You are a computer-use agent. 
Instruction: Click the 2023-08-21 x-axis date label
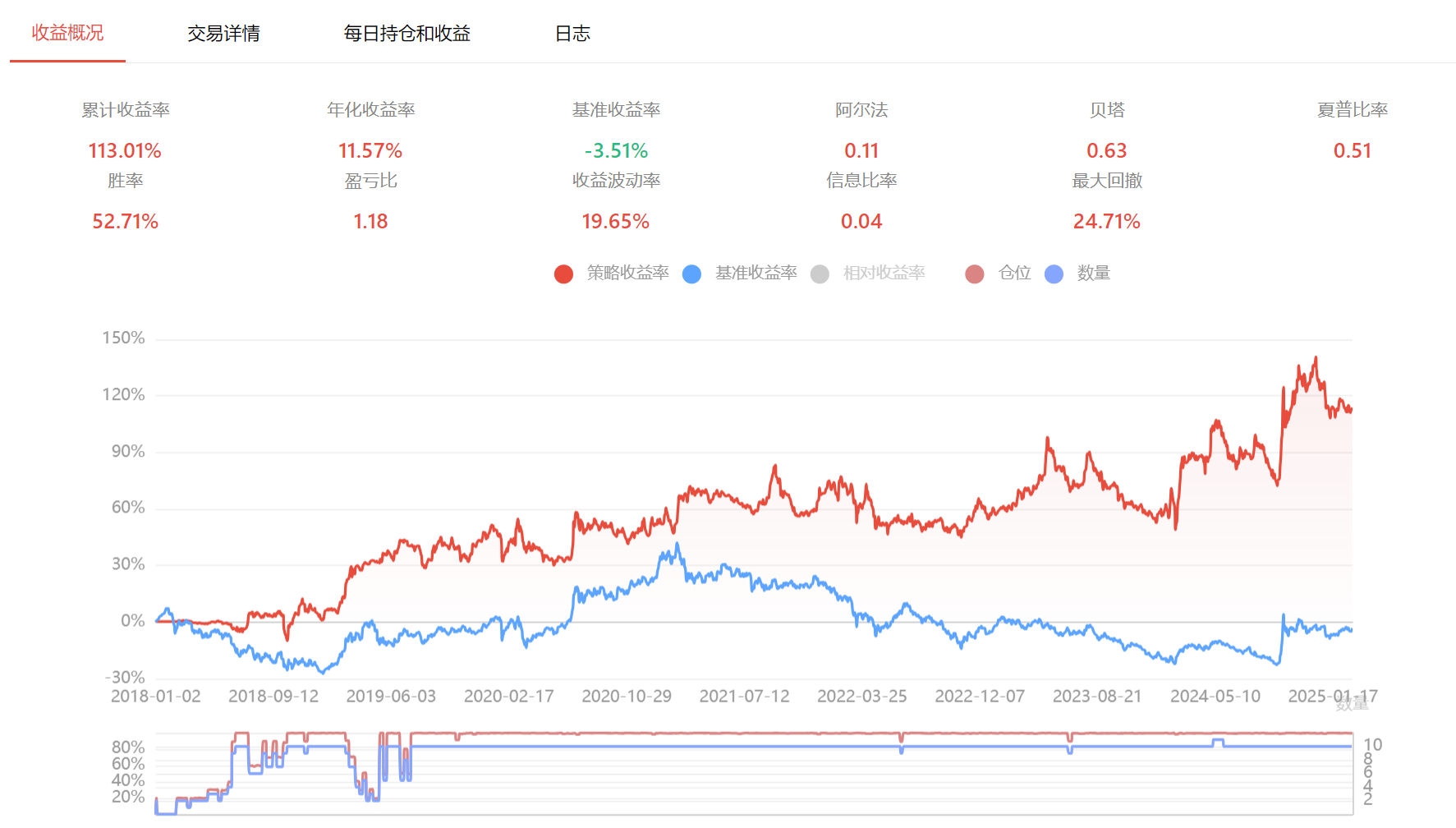[x=1097, y=697]
